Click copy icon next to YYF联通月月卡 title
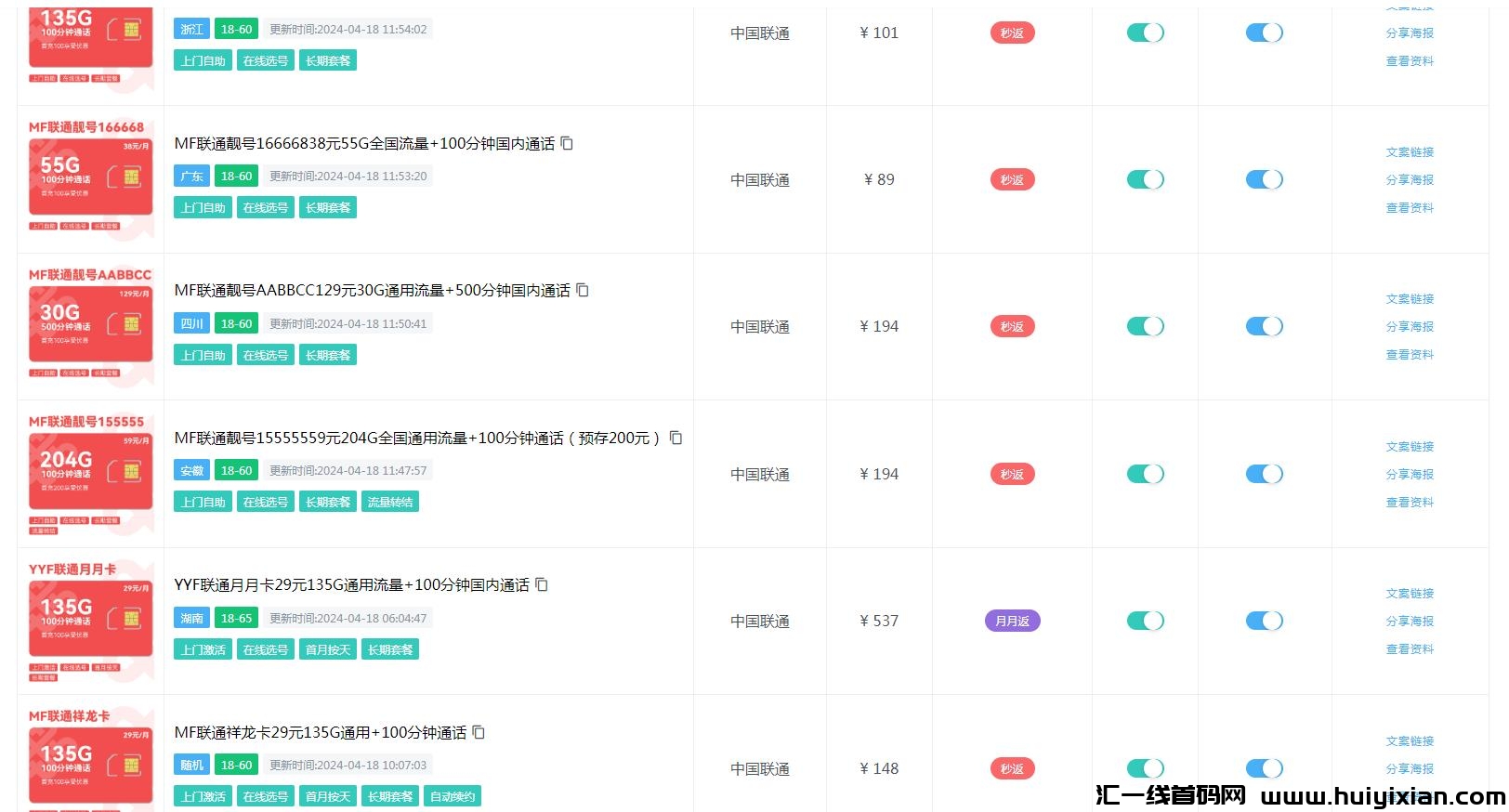The image size is (1509, 812). click(x=542, y=584)
